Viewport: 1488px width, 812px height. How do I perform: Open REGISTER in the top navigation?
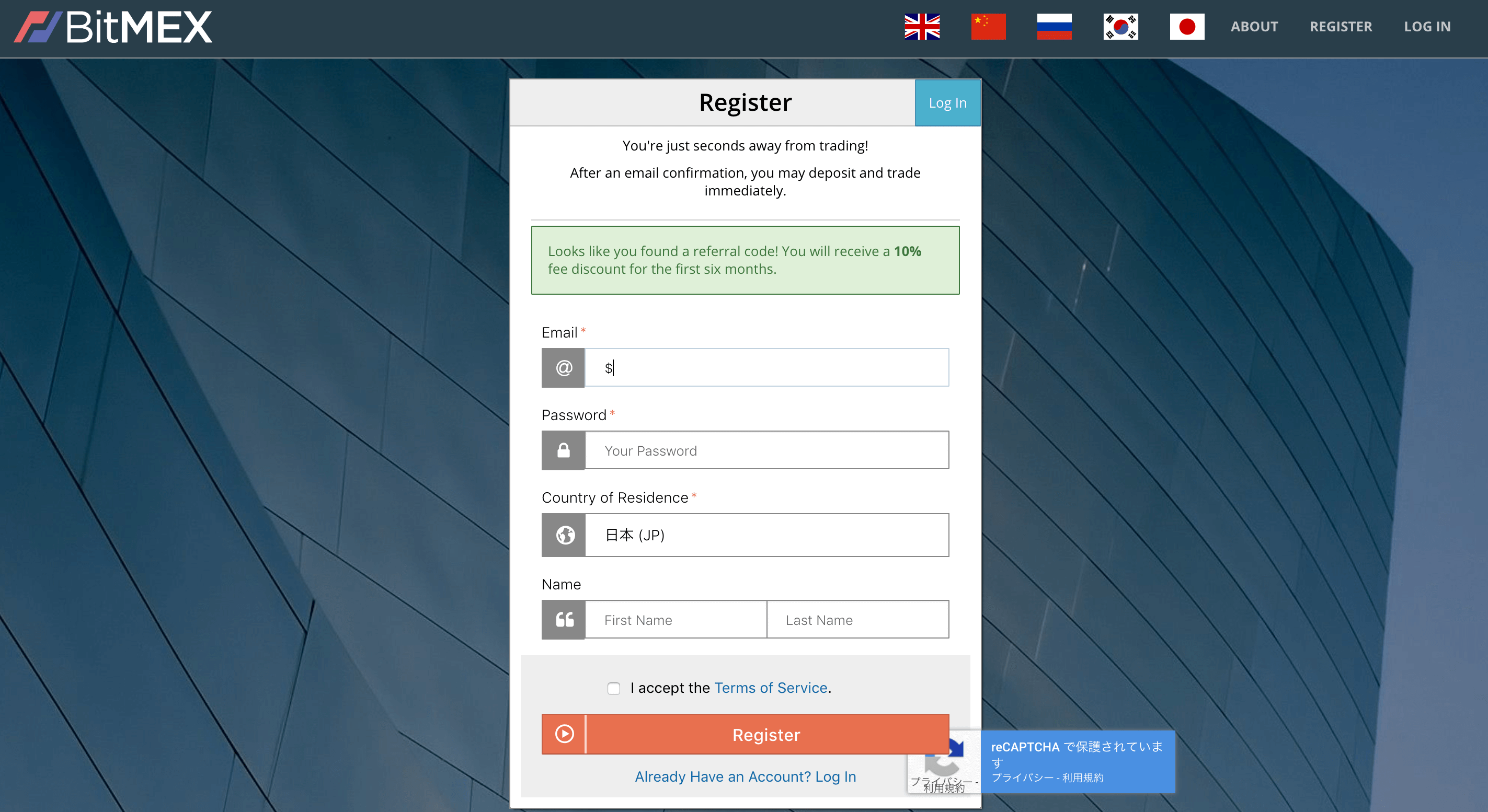tap(1341, 27)
